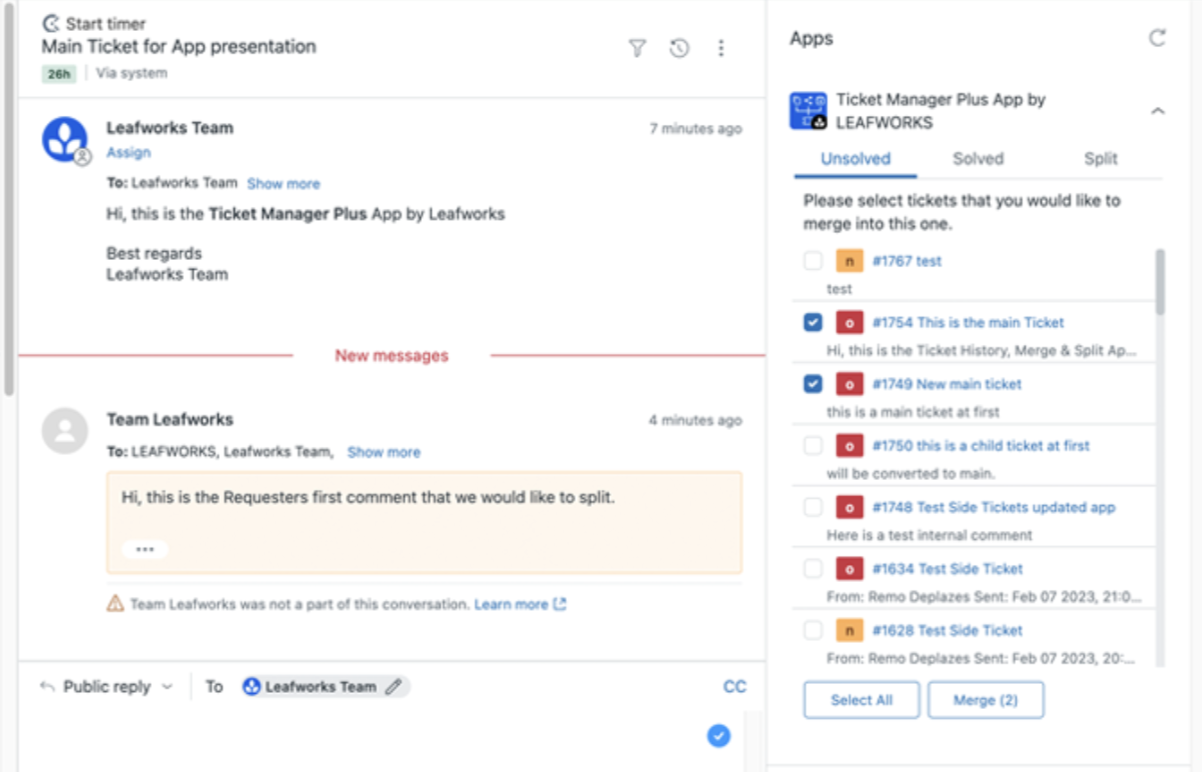Click status badge of ticket #1767
1202x772 pixels.
coord(849,261)
